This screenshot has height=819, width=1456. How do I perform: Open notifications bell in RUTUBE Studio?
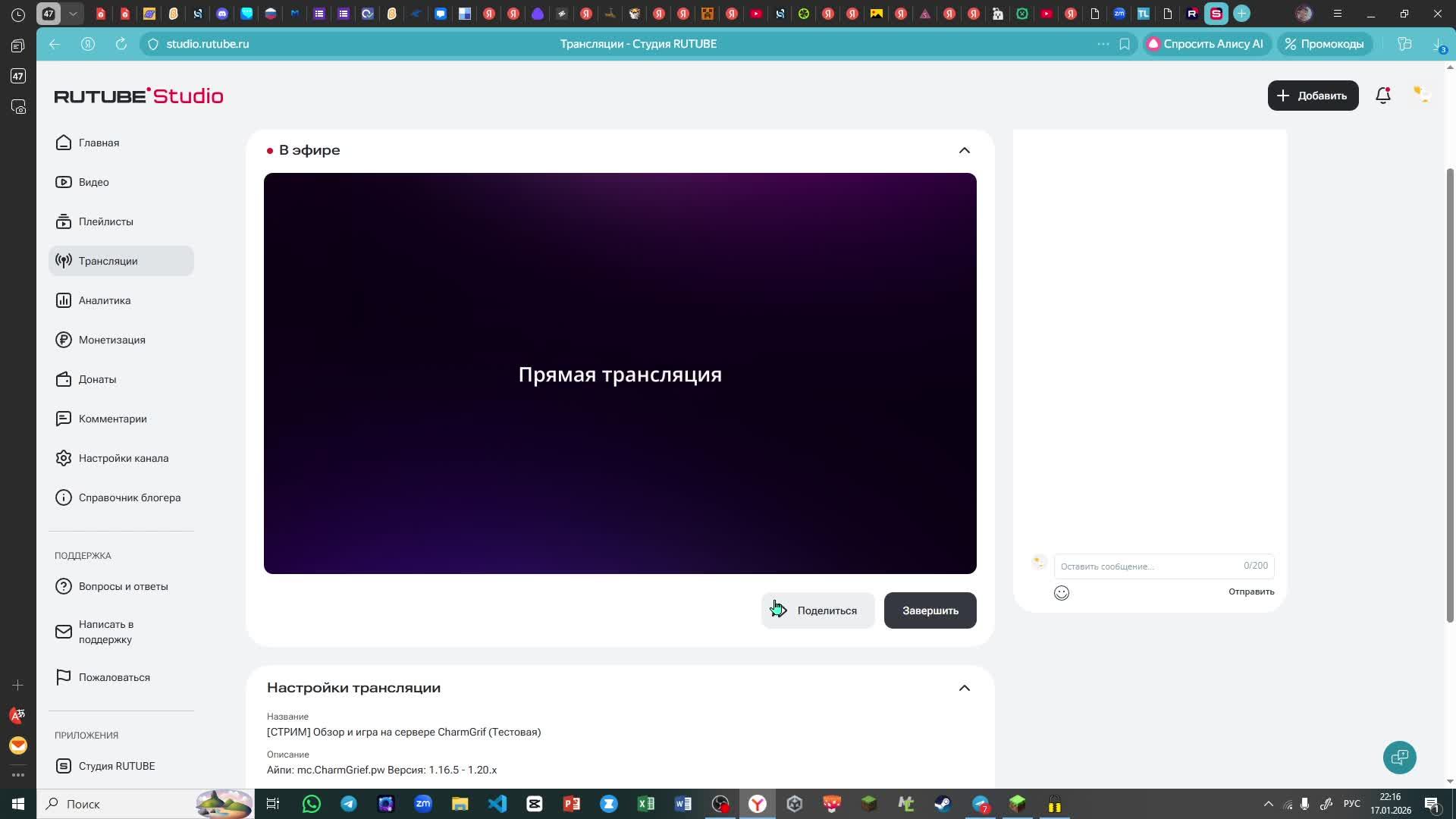pyautogui.click(x=1382, y=96)
